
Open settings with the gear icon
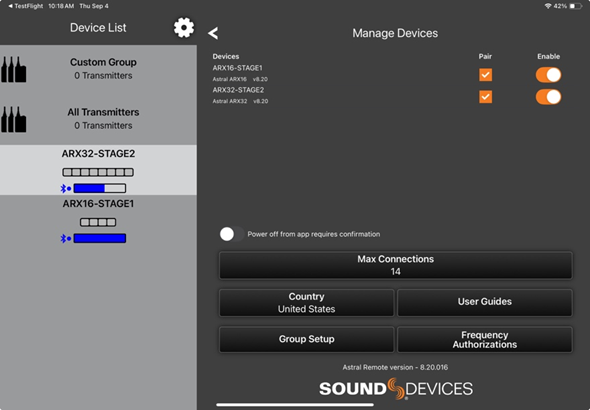(184, 27)
